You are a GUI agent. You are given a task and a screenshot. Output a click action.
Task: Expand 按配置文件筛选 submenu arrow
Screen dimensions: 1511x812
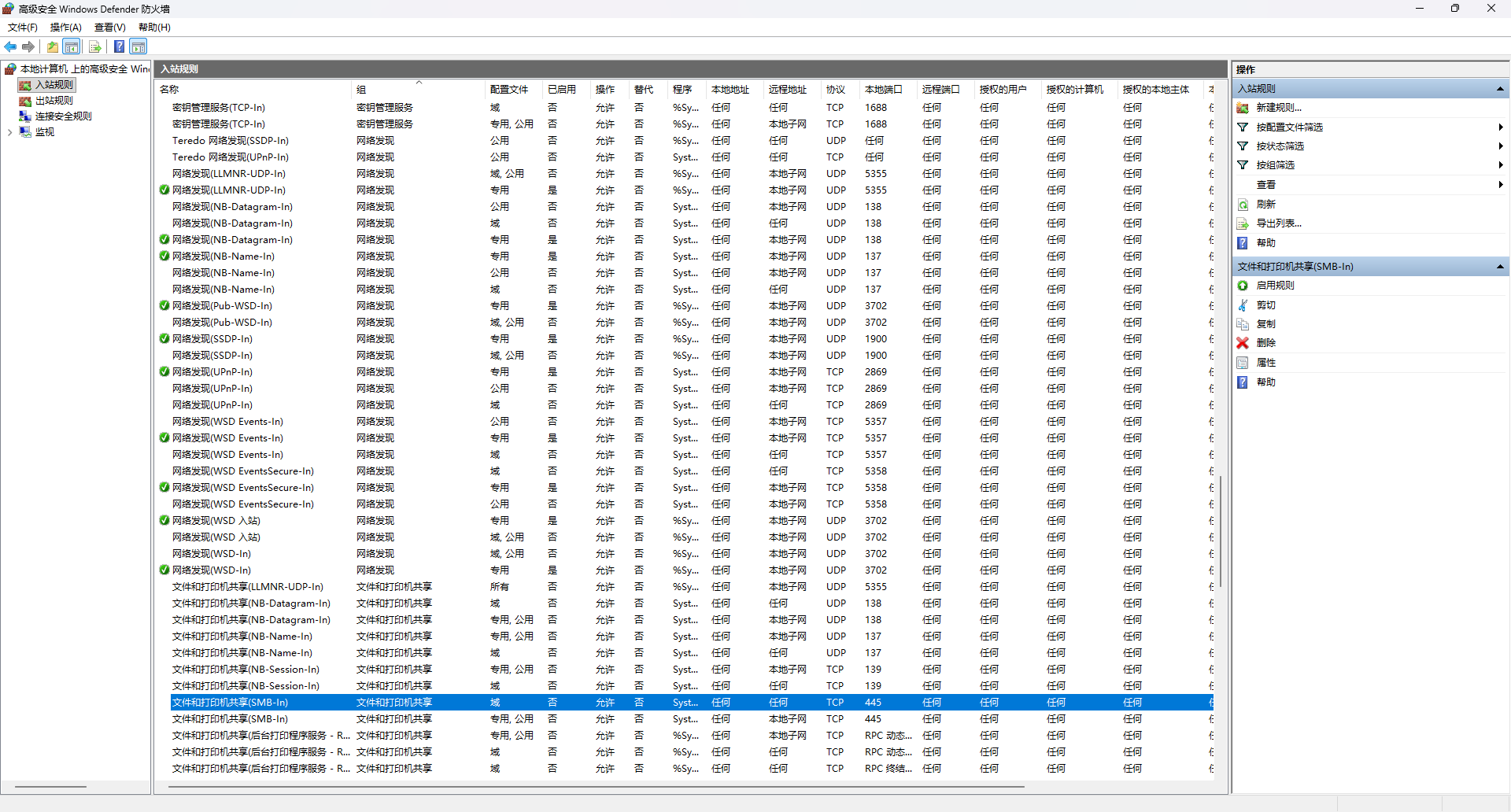click(x=1501, y=127)
